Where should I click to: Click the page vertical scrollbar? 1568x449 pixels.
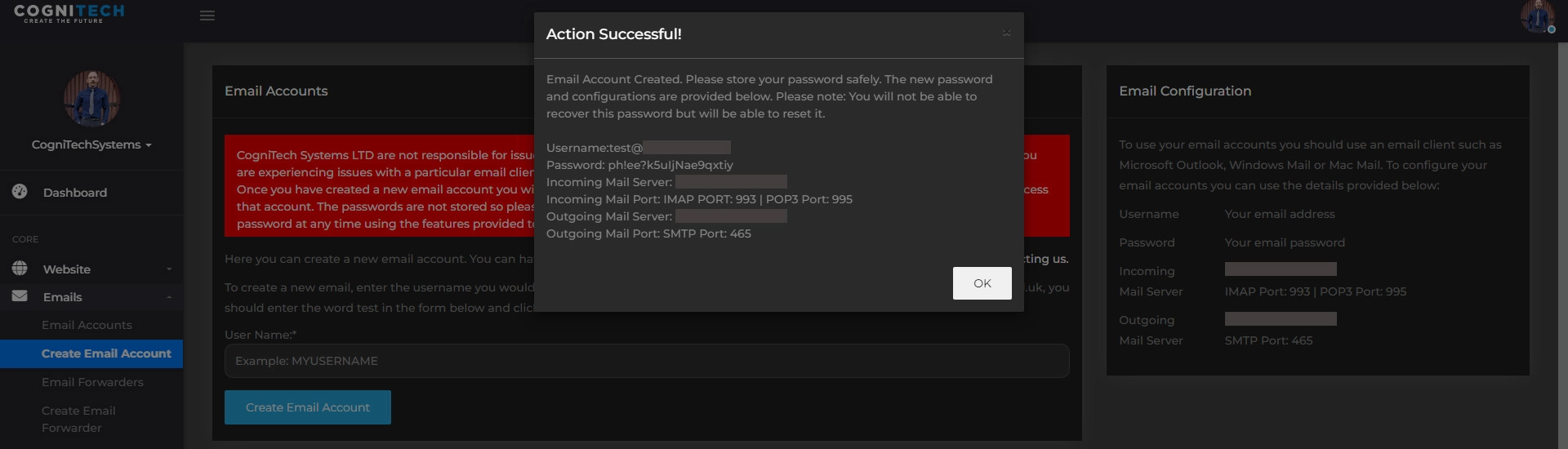1562,245
